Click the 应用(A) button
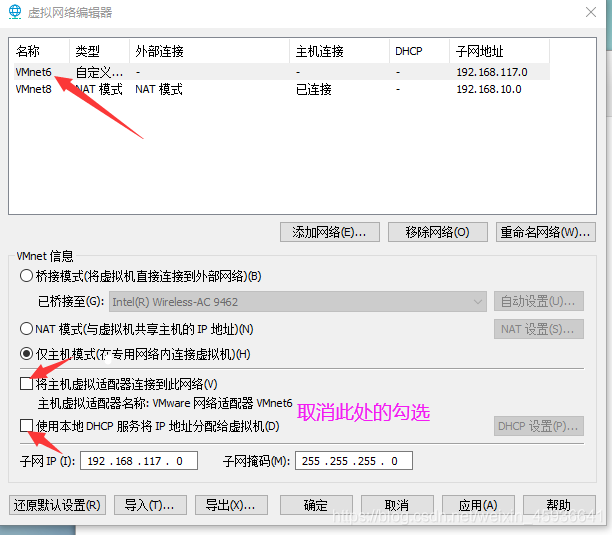 (478, 505)
